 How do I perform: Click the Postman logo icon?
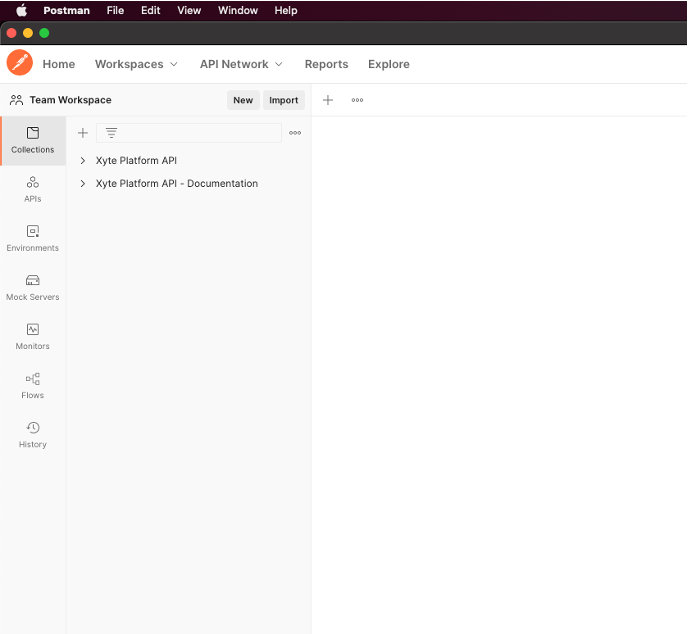tap(20, 63)
